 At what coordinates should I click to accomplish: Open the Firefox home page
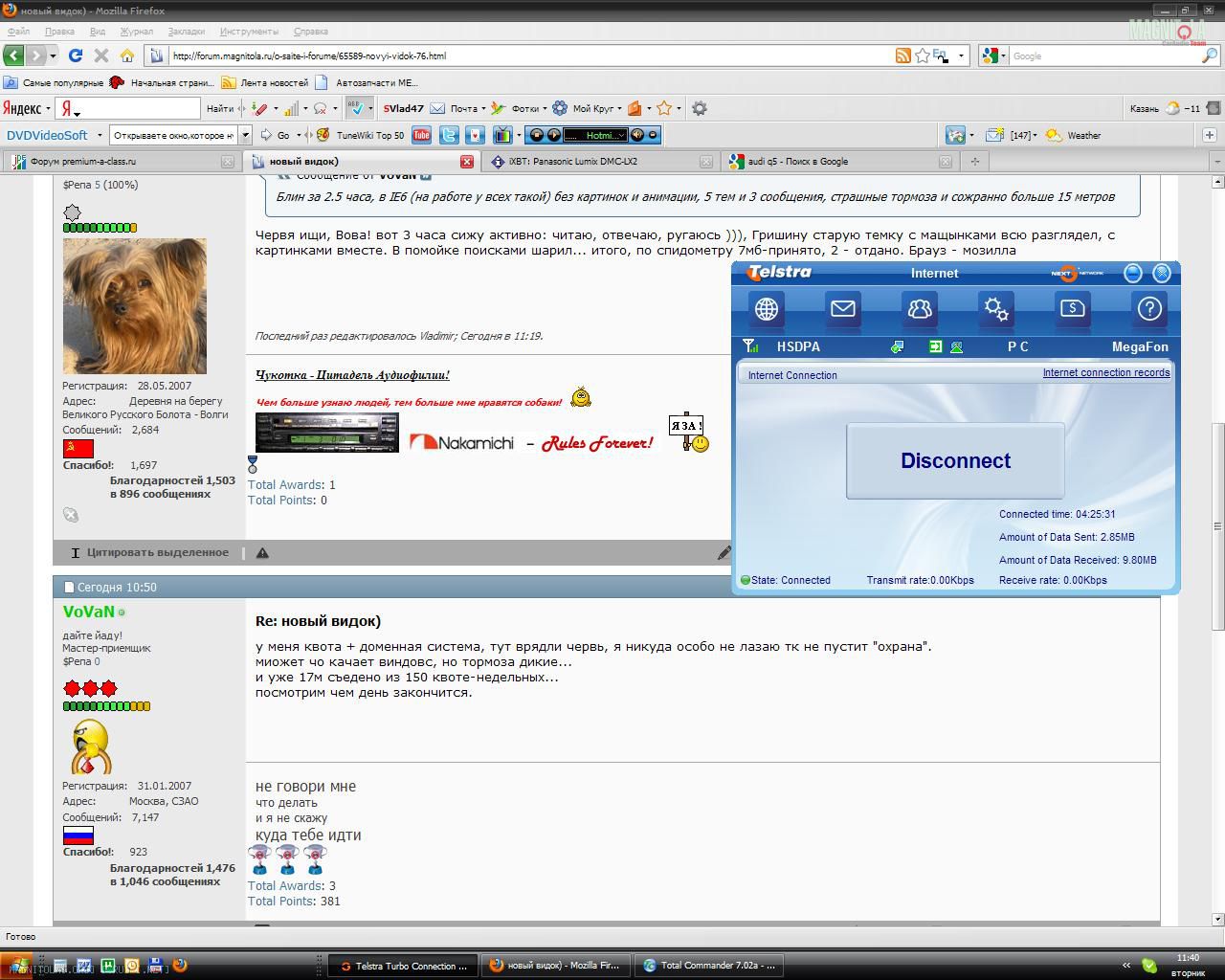point(126,56)
